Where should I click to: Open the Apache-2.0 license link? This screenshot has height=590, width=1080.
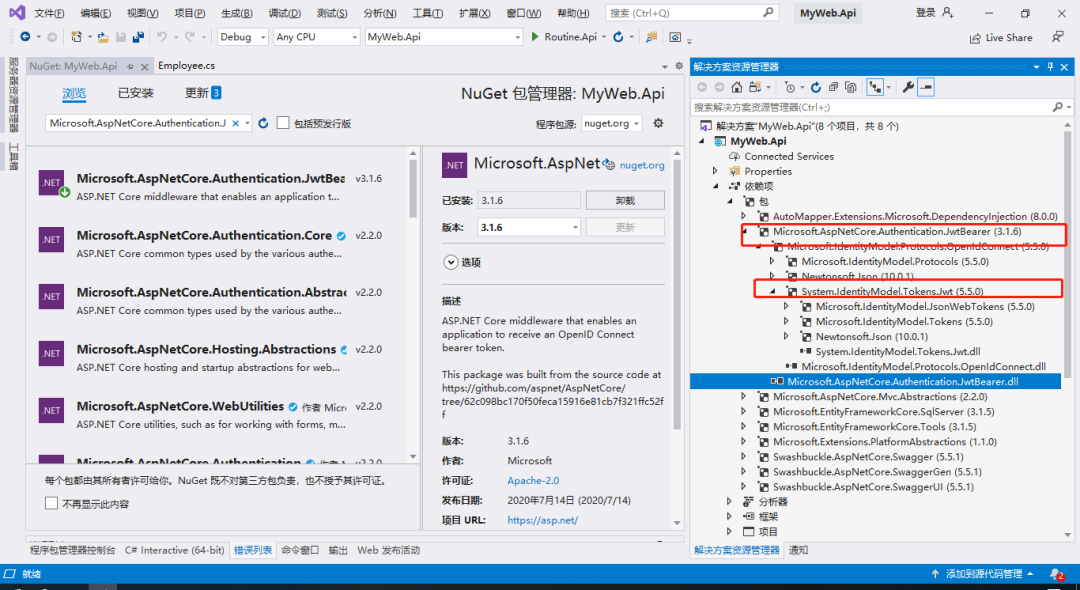(533, 481)
